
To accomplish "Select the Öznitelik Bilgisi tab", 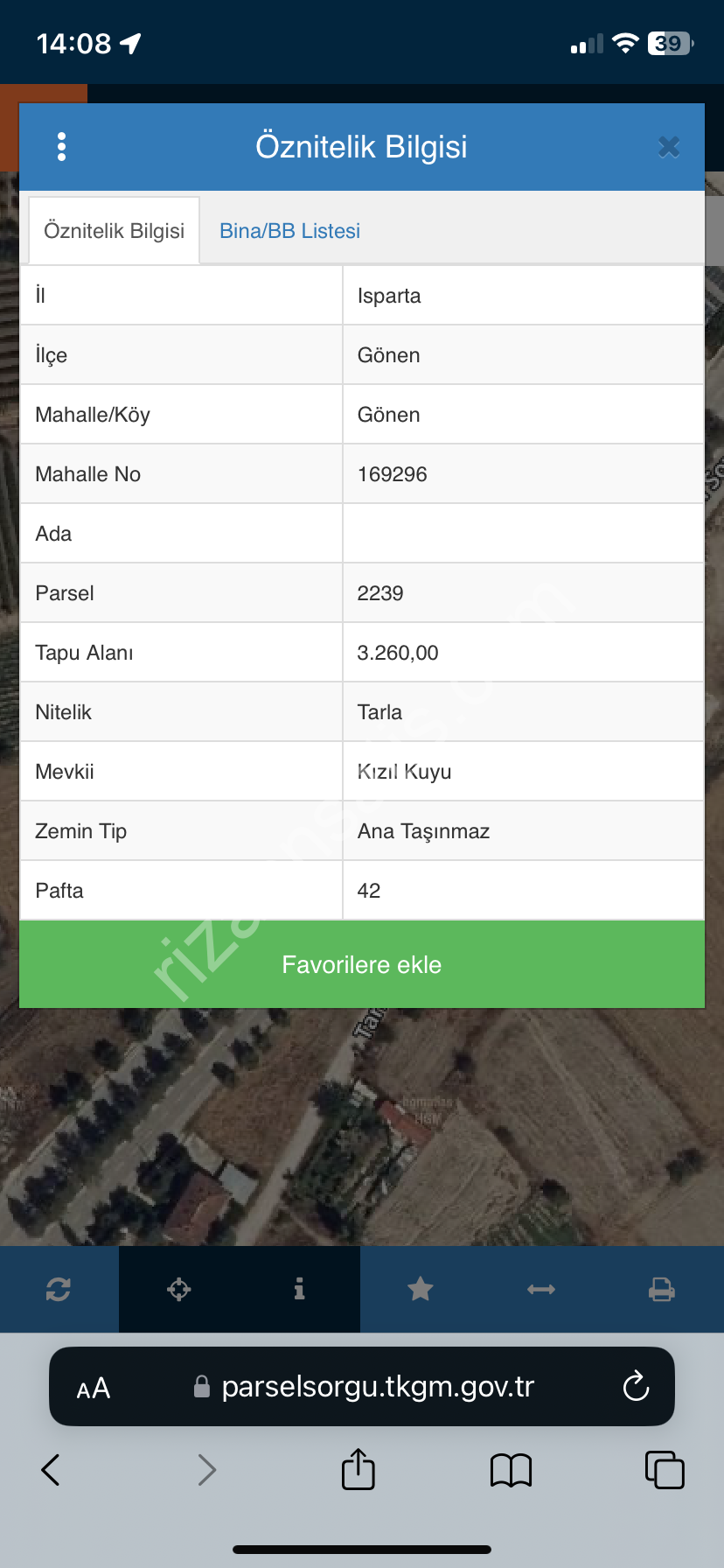I will click(x=115, y=231).
